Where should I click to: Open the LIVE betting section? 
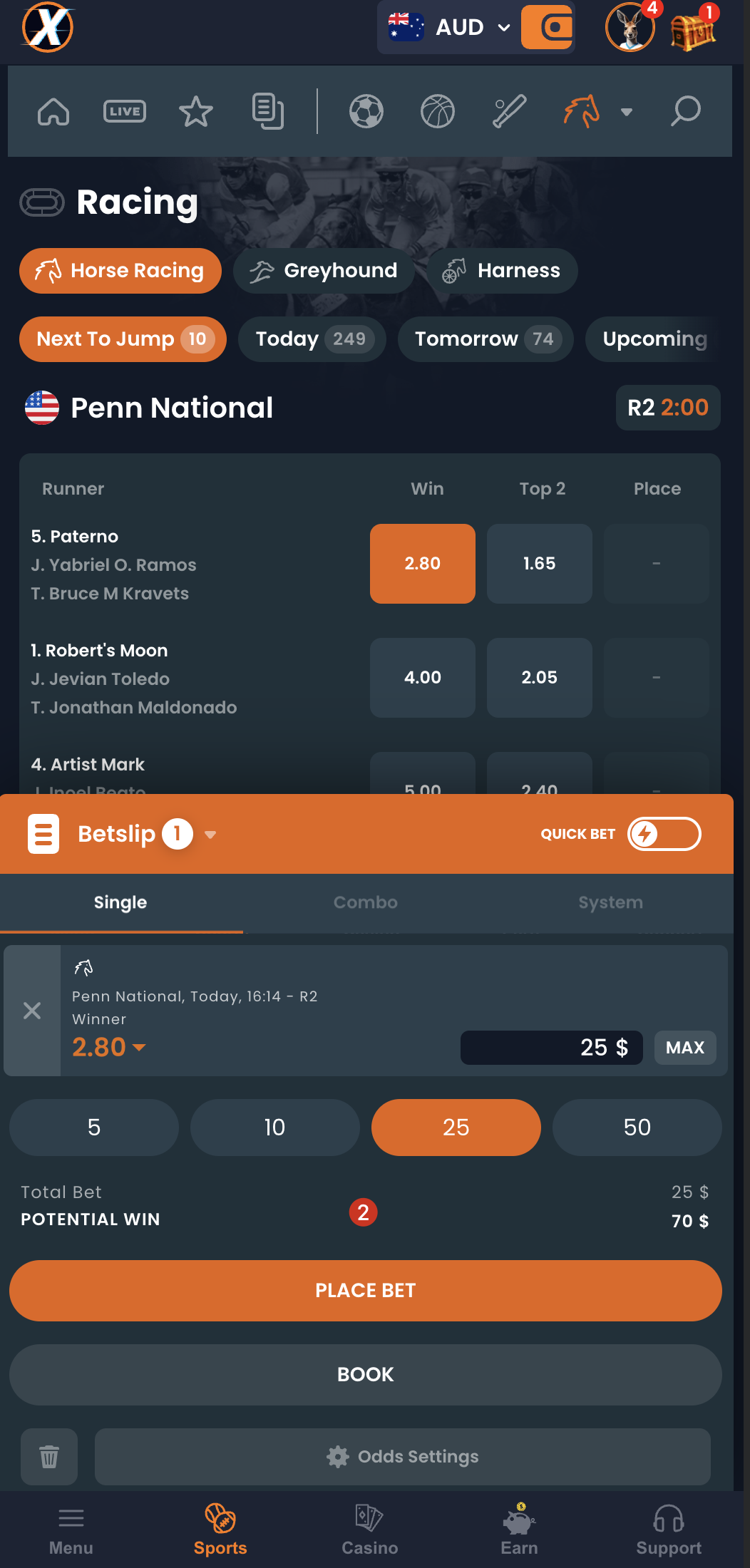click(124, 111)
